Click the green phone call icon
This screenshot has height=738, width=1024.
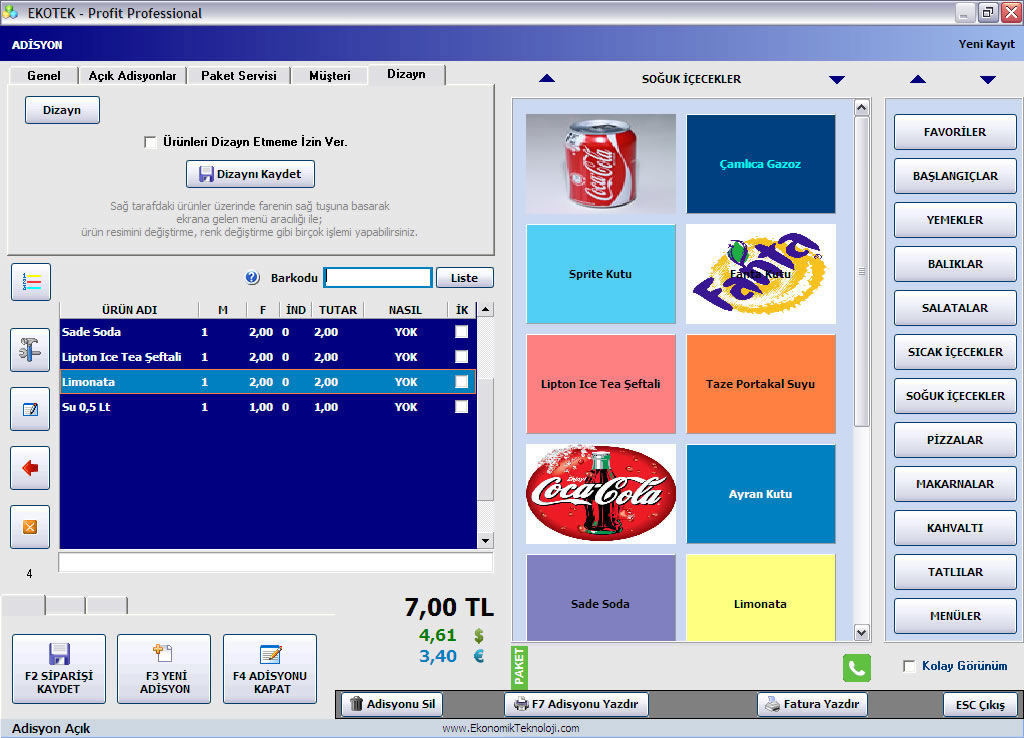tap(857, 667)
